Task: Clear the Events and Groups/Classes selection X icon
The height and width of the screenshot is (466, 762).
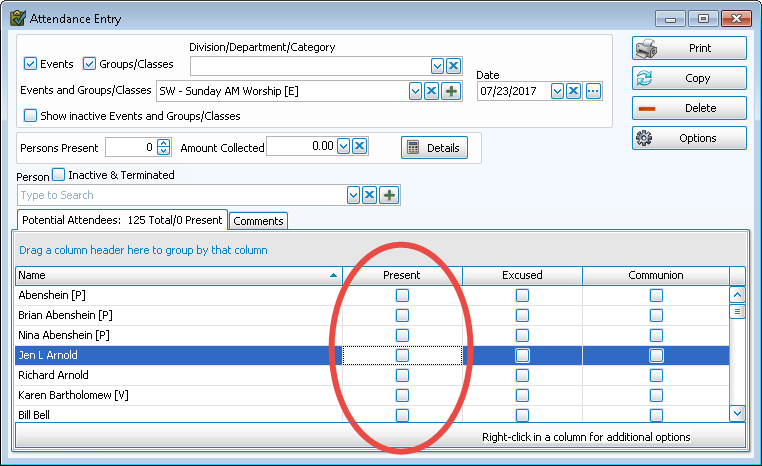Action: point(432,91)
